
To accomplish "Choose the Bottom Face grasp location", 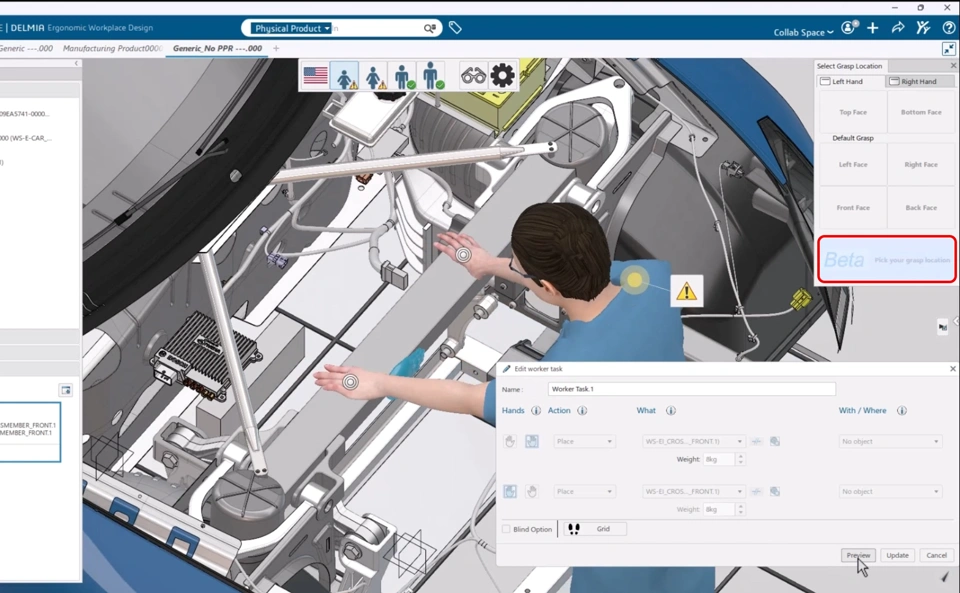I will pyautogui.click(x=921, y=112).
